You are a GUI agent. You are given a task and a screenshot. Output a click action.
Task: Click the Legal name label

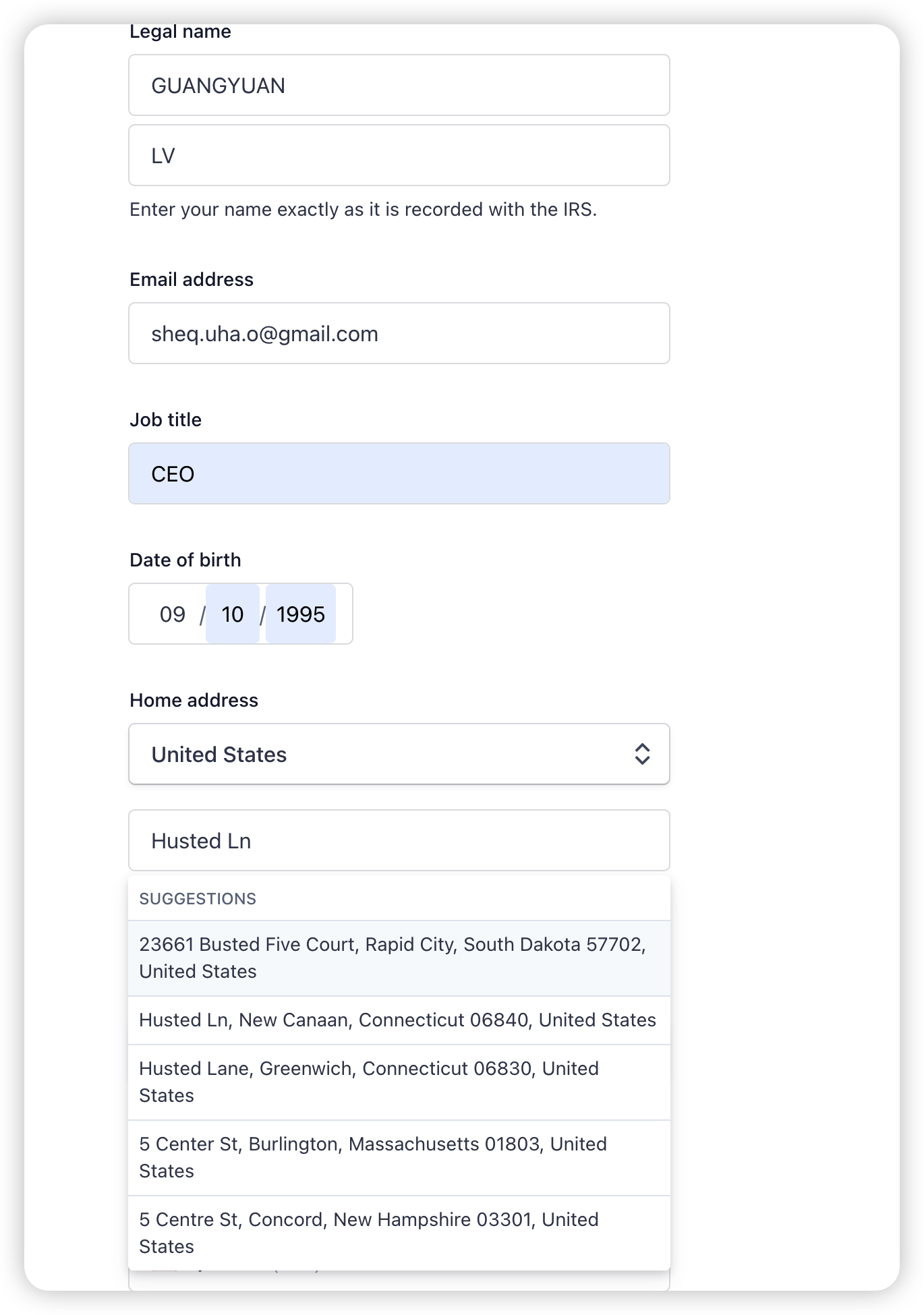pyautogui.click(x=180, y=32)
